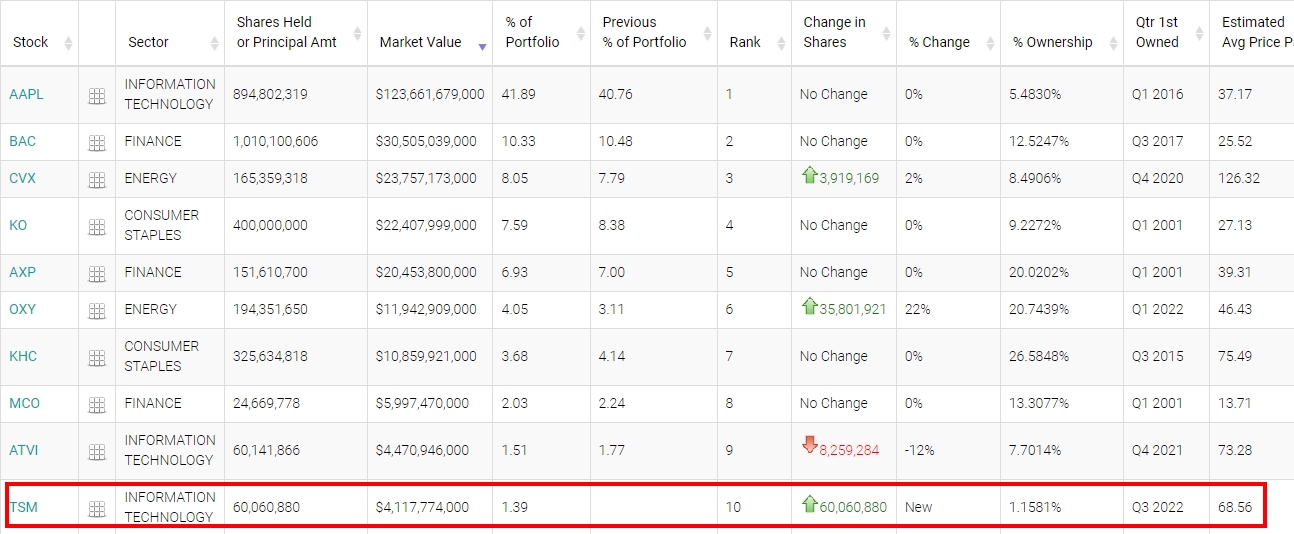Click the grid icon next to BAC
Screen dimensions: 1294x534
(97, 143)
